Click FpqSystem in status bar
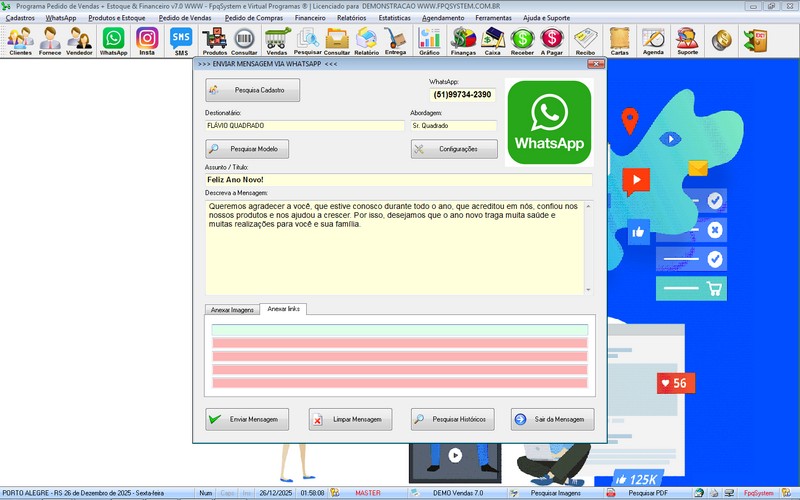800x500 pixels. coord(759,493)
